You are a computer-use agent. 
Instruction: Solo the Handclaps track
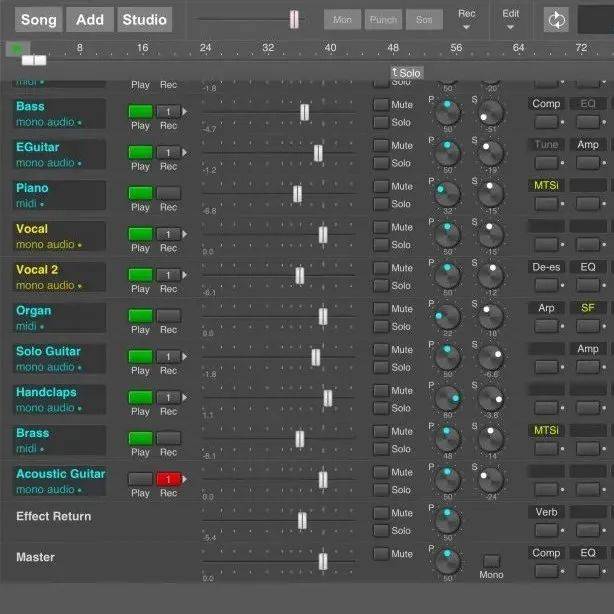coord(381,408)
